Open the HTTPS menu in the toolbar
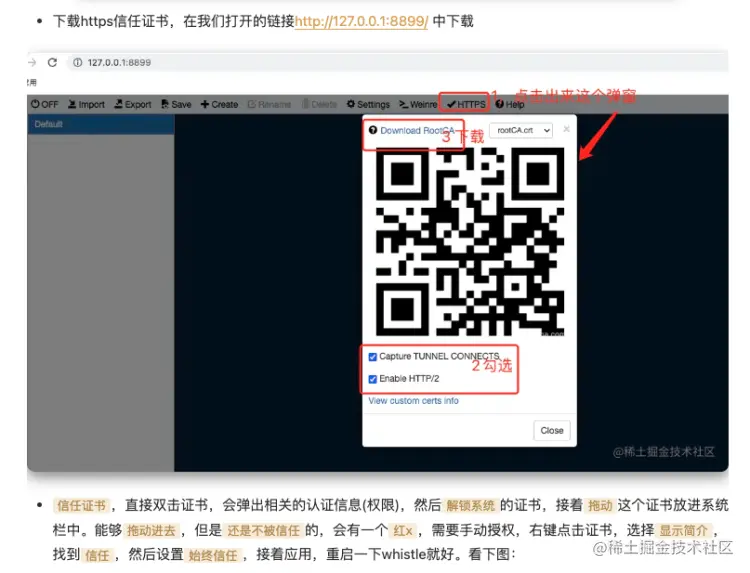Image resolution: width=750 pixels, height=573 pixels. (x=466, y=104)
